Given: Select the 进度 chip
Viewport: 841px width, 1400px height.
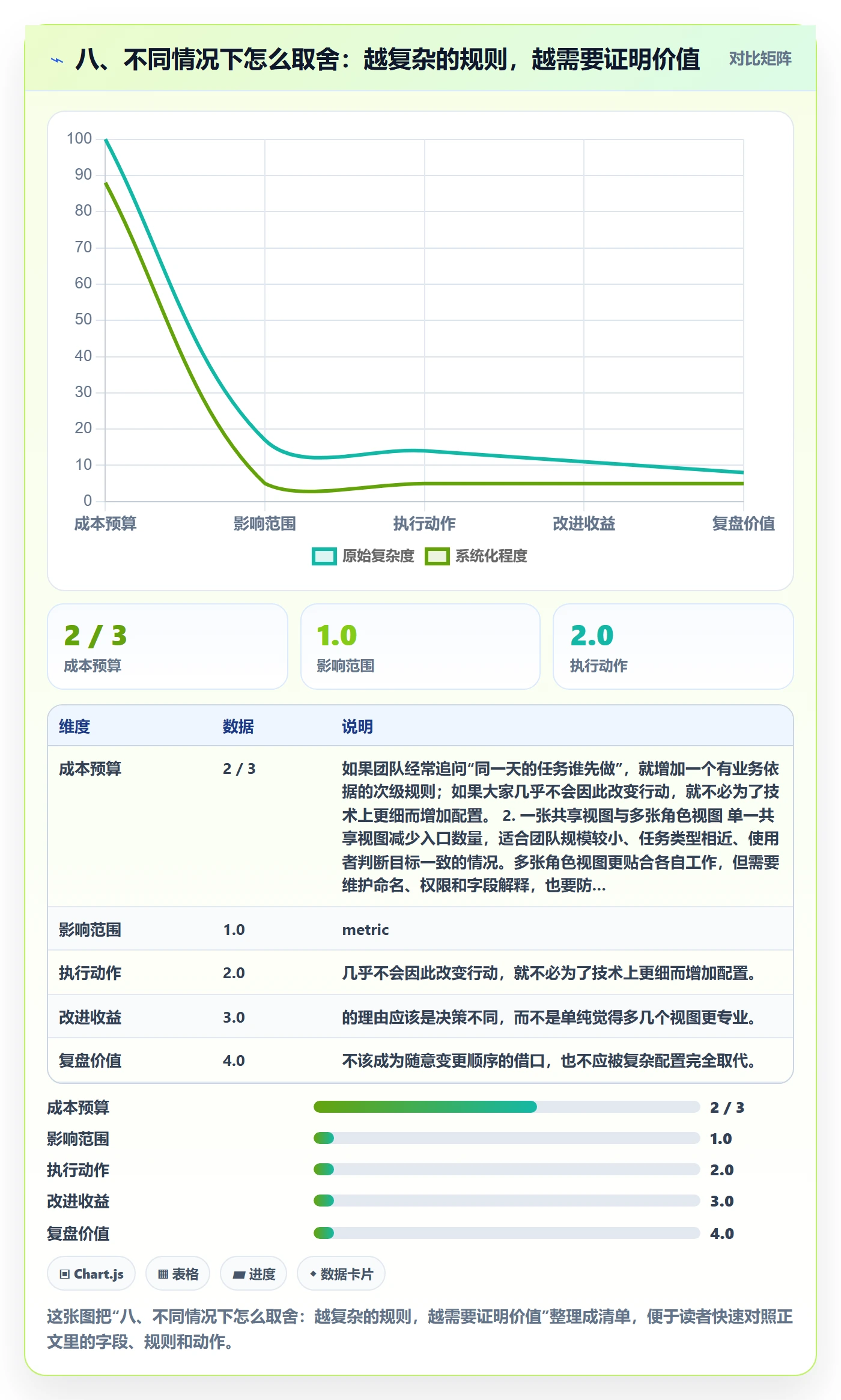Looking at the screenshot, I should pyautogui.click(x=254, y=1273).
